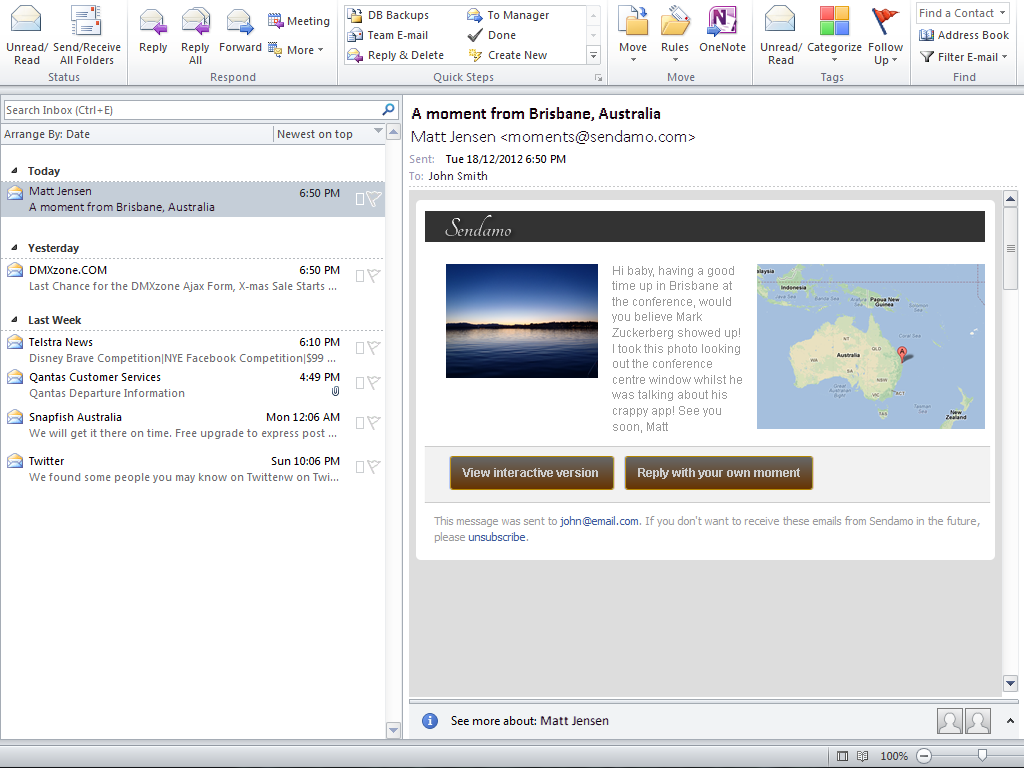Click View interactive version button
Screen dimensions: 1024x768
[x=531, y=473]
